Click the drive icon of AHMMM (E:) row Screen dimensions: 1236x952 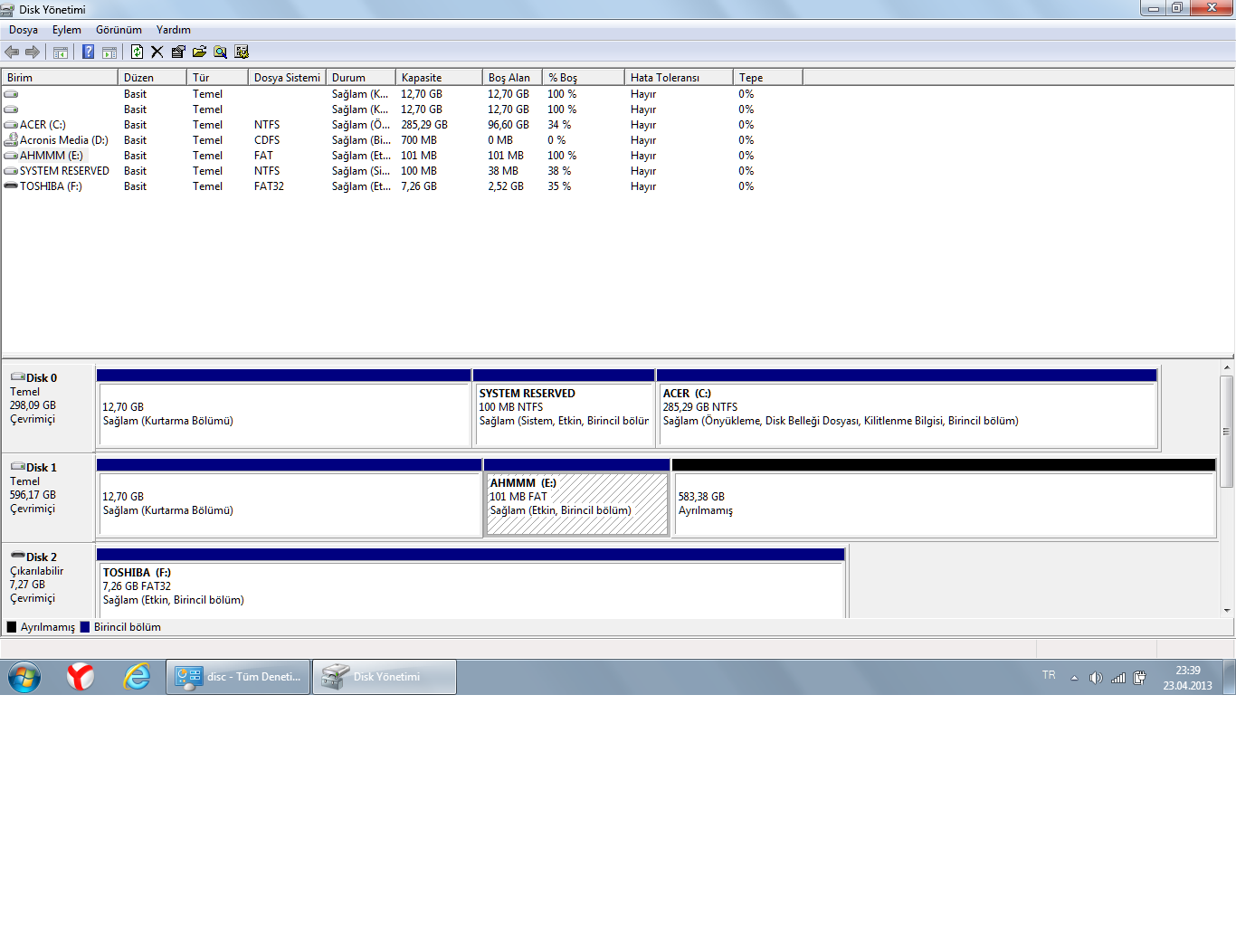11,156
